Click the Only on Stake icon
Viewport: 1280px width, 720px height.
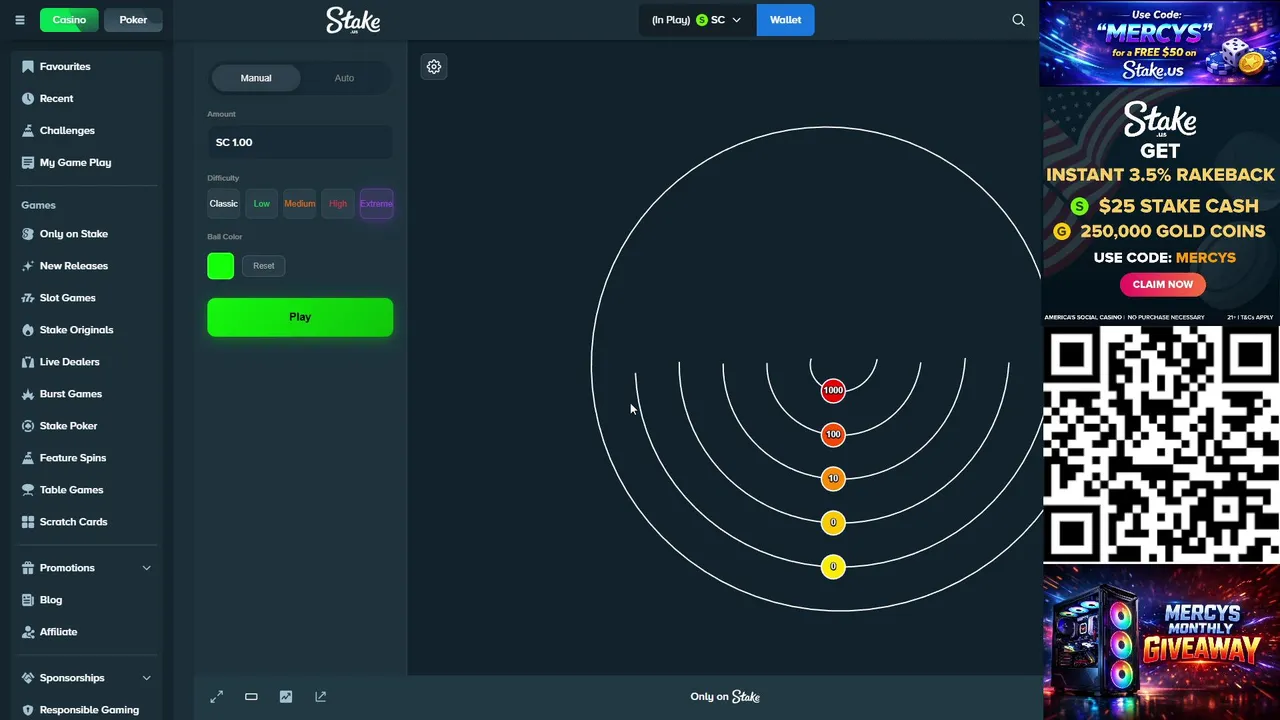28,234
